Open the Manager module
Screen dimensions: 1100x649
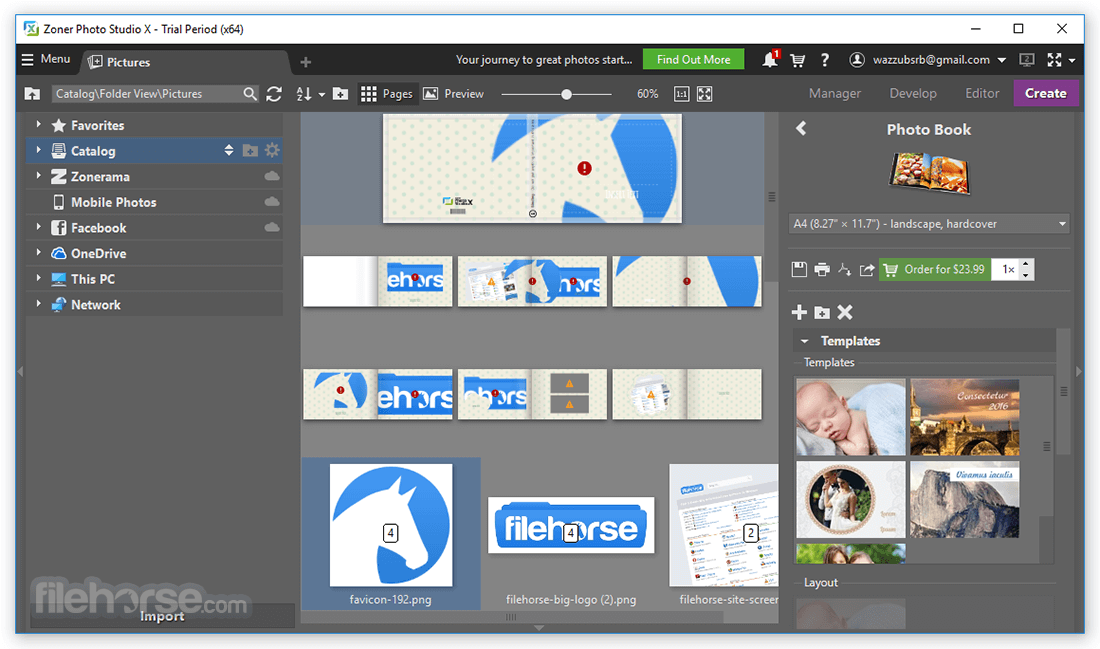click(835, 93)
